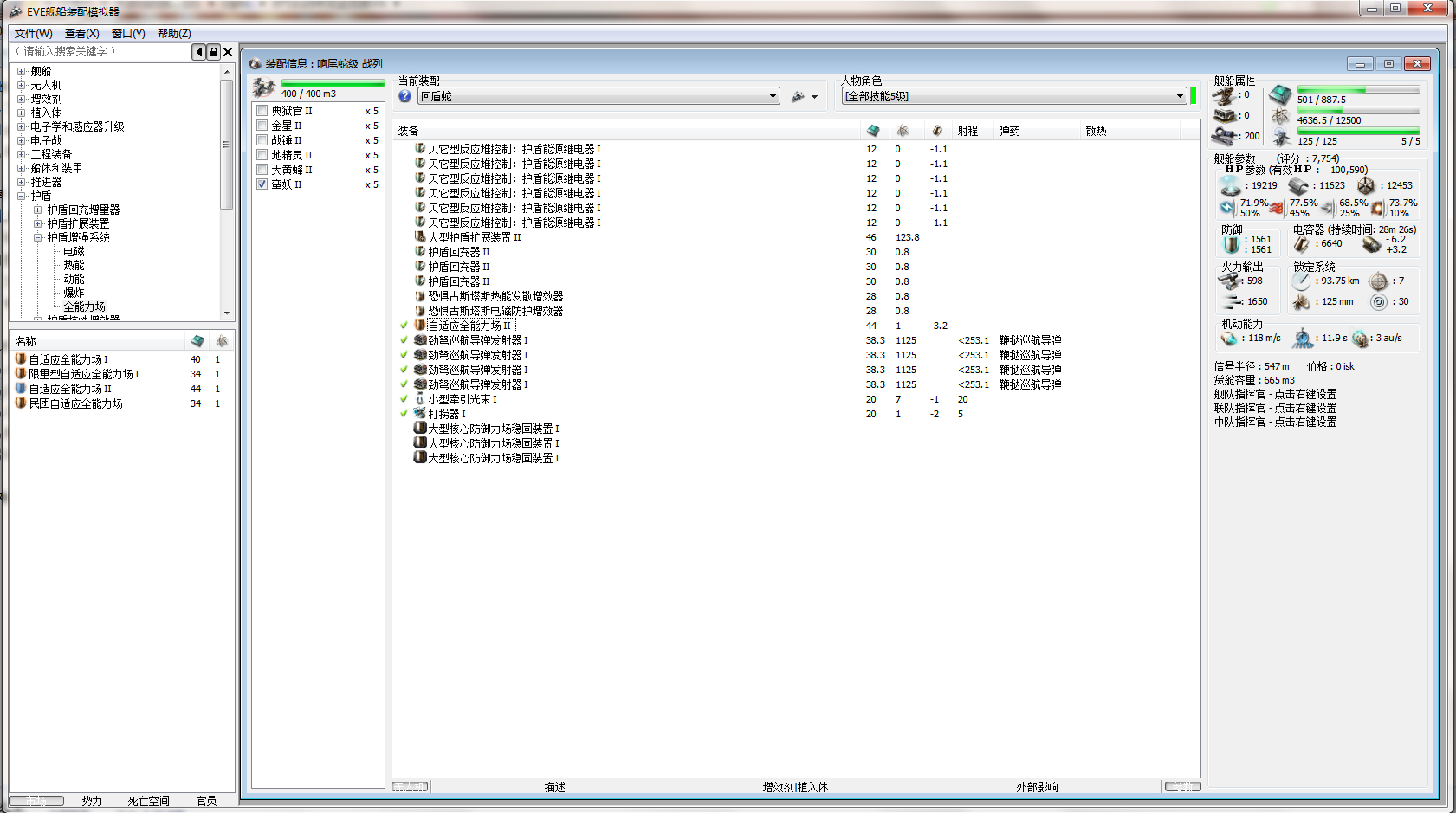This screenshot has height=813, width=1456.
Task: Enable the 战锤 II drone checkbox
Action: pyautogui.click(x=262, y=140)
